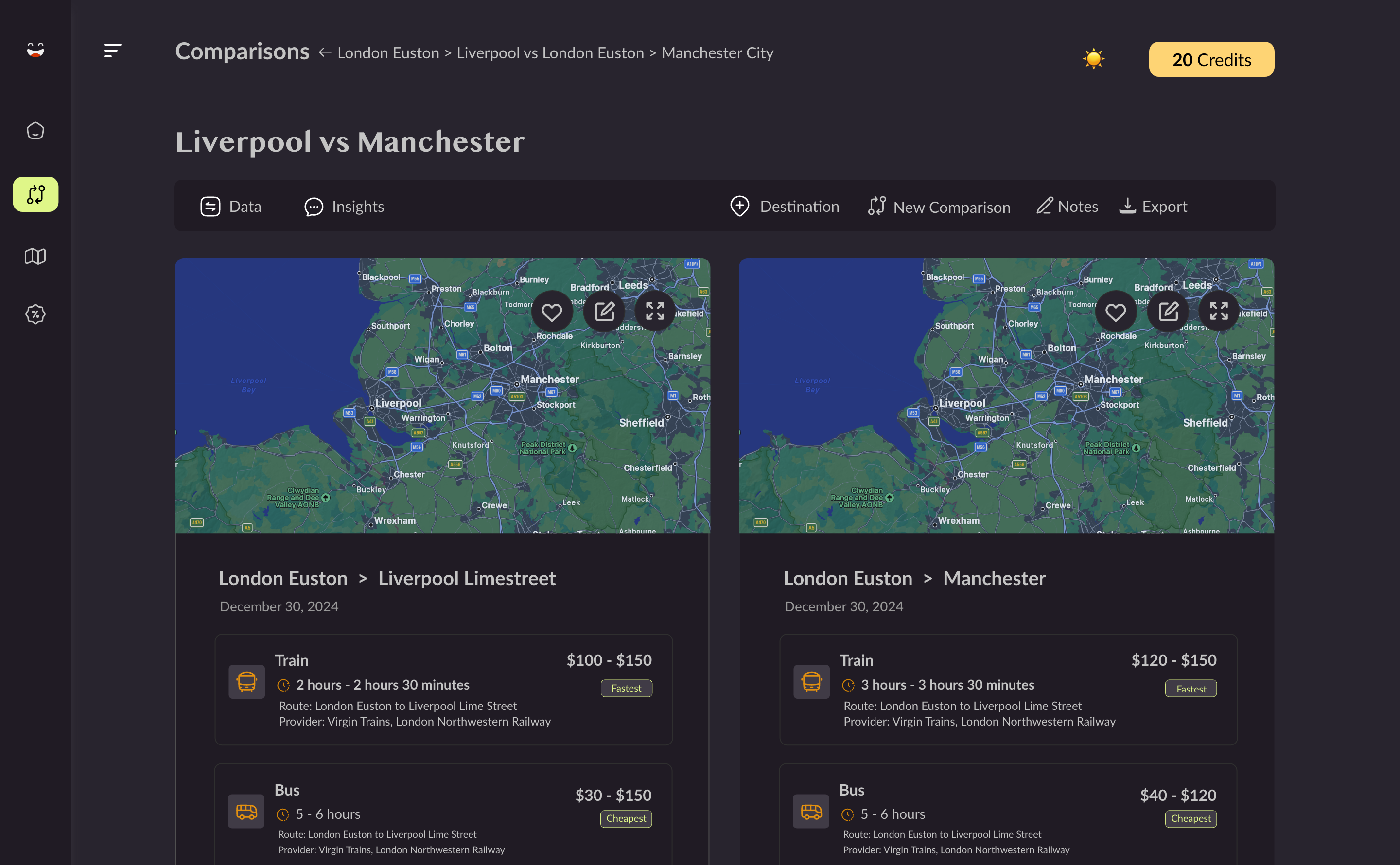Click the edit pencil icon on Manchester card

(x=1167, y=311)
